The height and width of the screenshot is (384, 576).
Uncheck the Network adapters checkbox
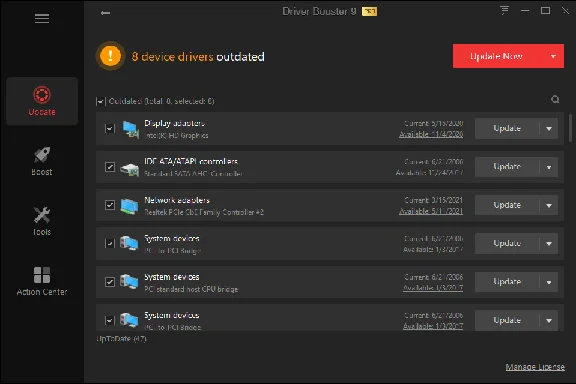pyautogui.click(x=110, y=205)
